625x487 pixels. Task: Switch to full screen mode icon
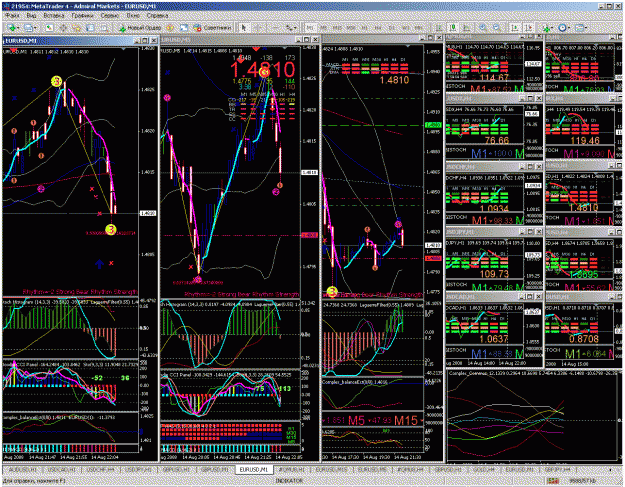[183, 28]
